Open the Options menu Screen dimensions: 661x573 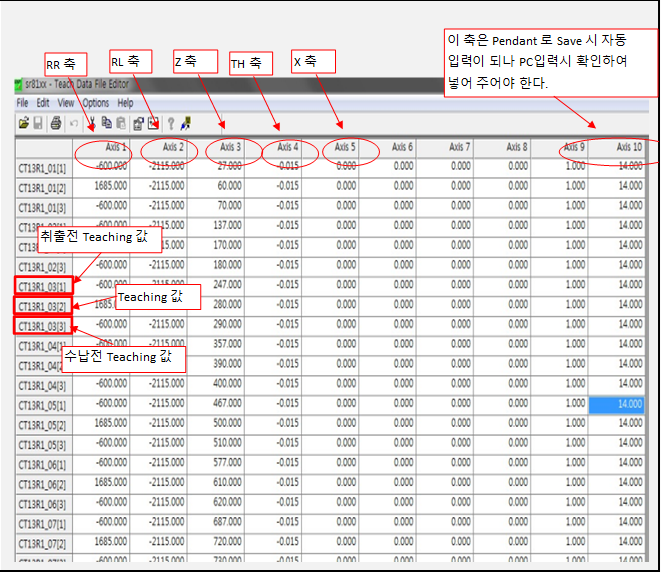pos(96,103)
